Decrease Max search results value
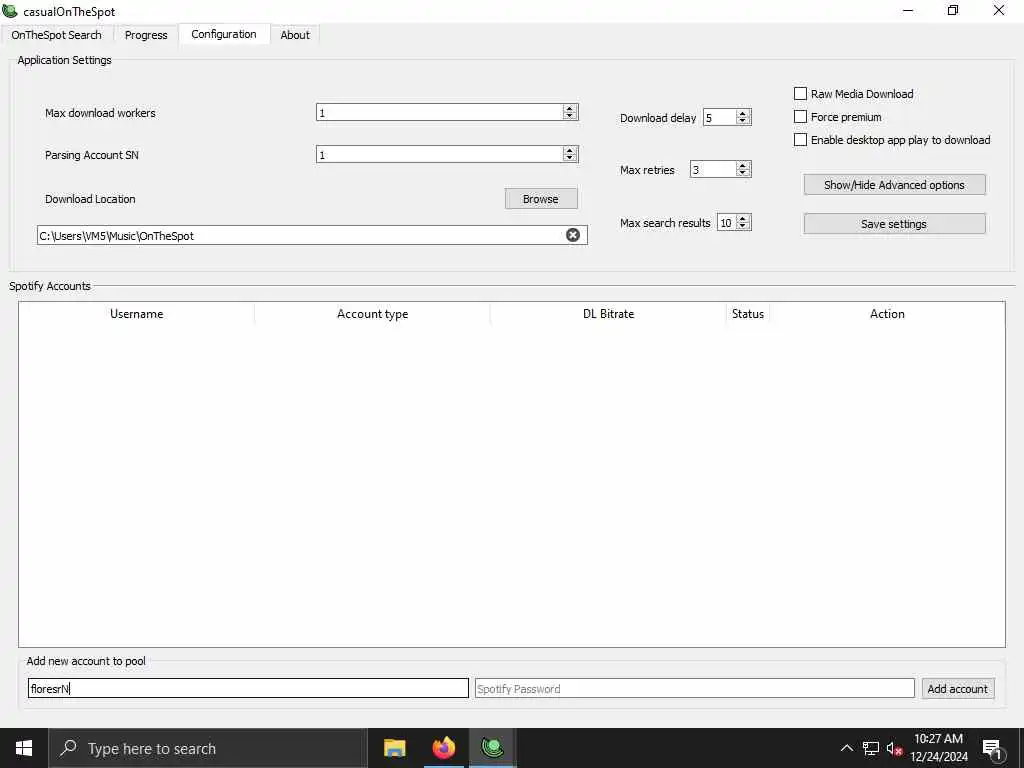This screenshot has height=768, width=1024. pyautogui.click(x=743, y=226)
